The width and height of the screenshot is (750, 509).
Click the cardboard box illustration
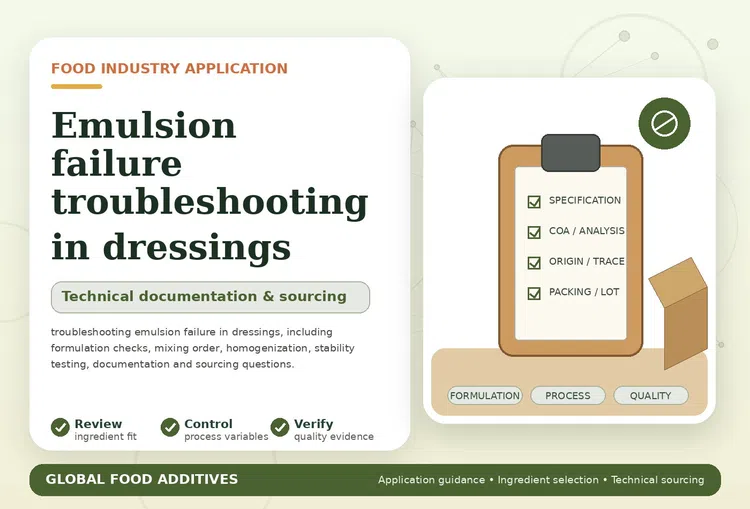pos(679,313)
